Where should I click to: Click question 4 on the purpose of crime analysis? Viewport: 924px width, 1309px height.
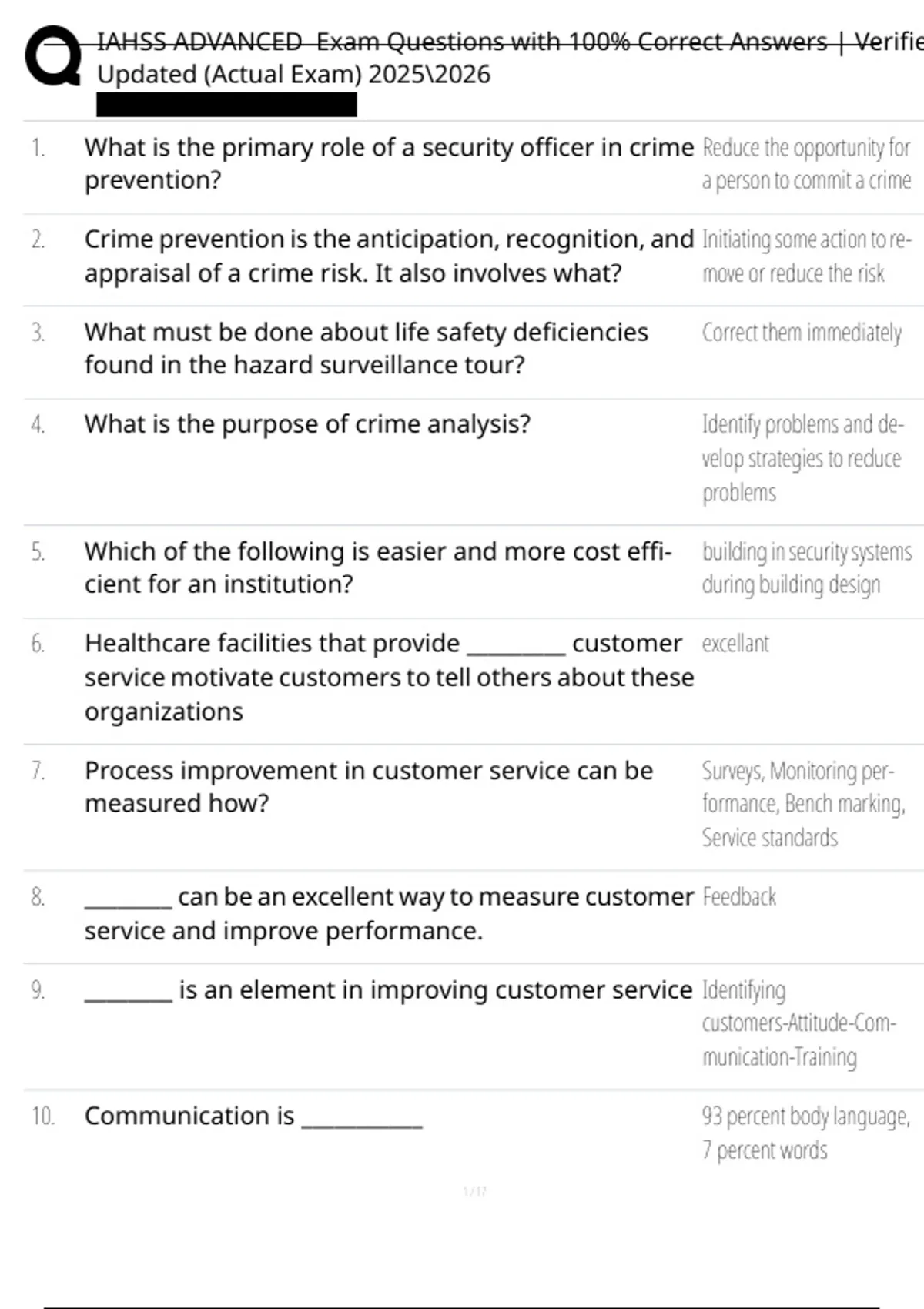(308, 424)
